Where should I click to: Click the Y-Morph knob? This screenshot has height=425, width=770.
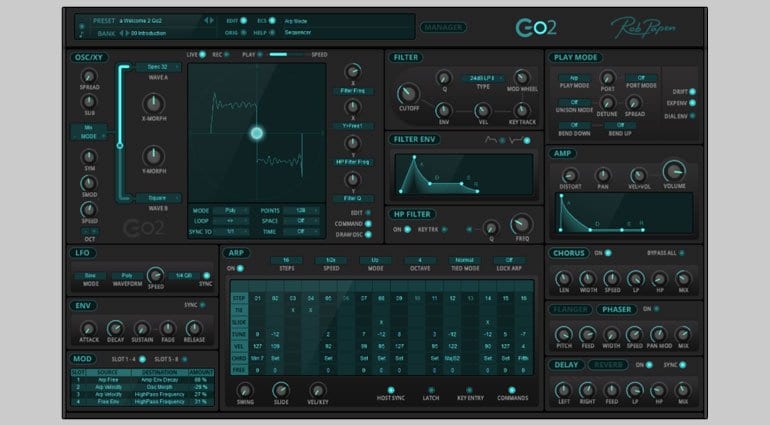click(x=153, y=156)
